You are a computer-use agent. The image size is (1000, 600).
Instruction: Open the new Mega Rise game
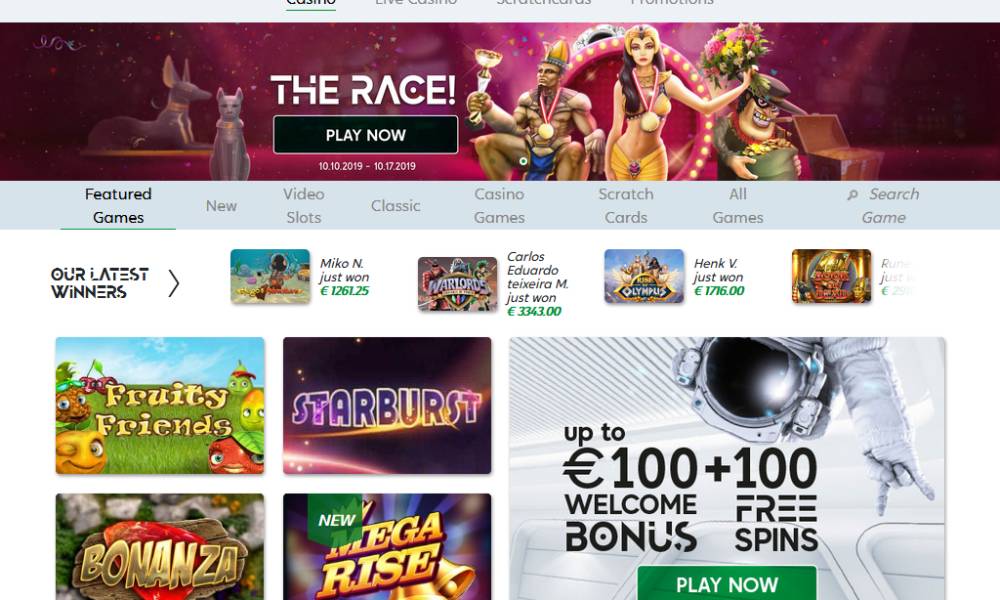pyautogui.click(x=387, y=546)
